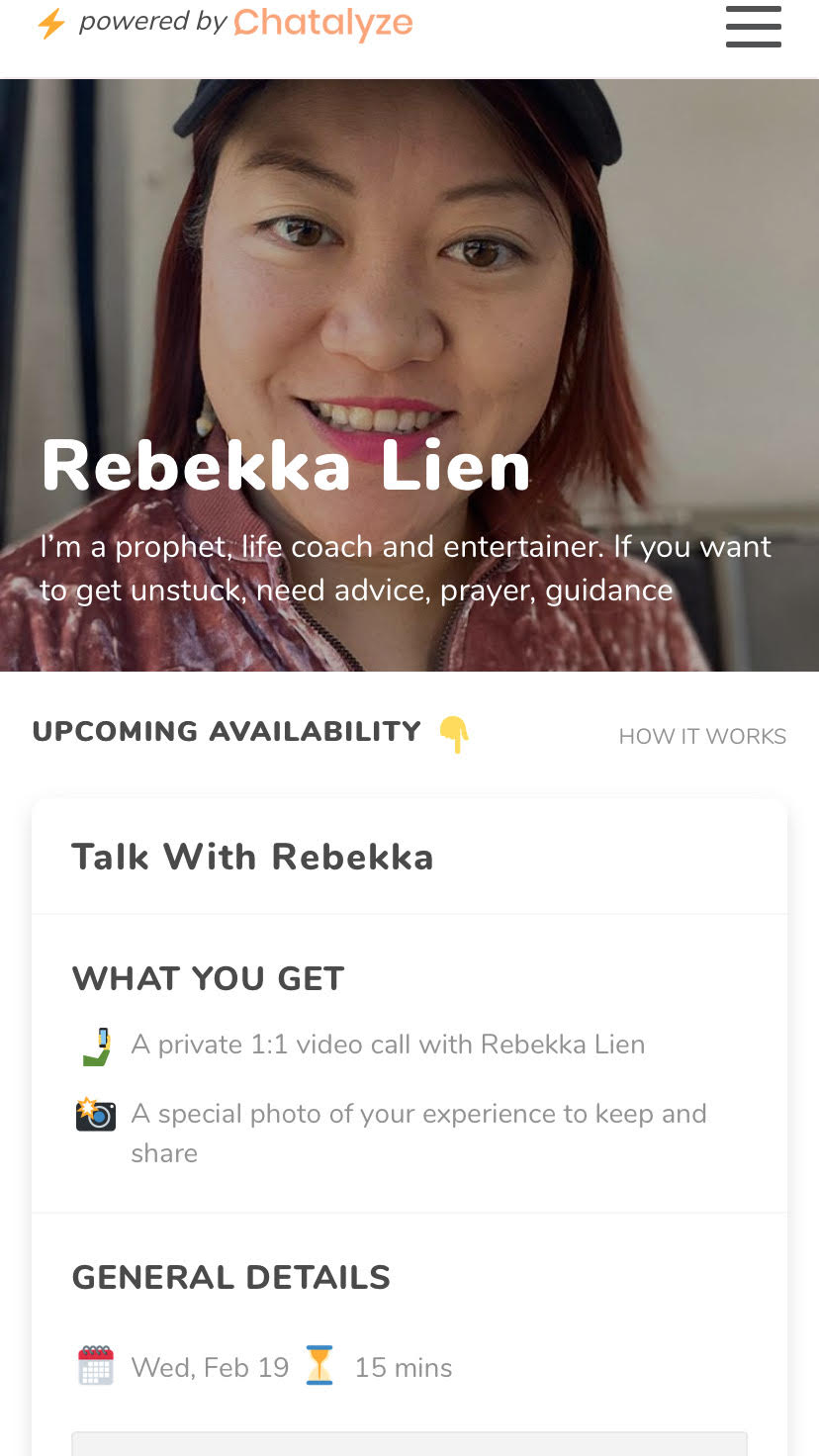819x1456 pixels.
Task: Click the calendar icon beside Wed, Feb 19
Action: pos(96,1366)
